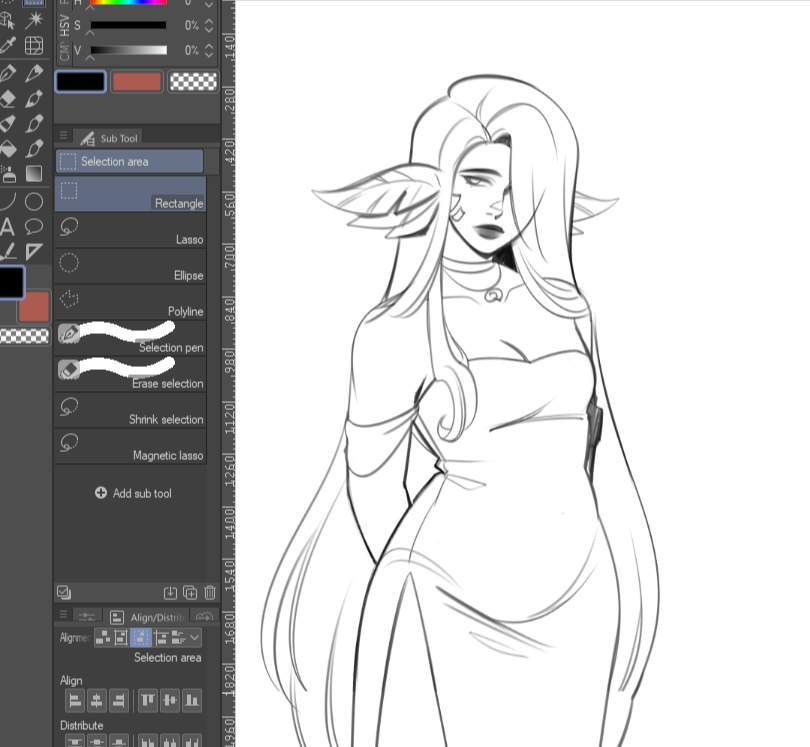Screen dimensions: 810x747
Task: Toggle the multi-select checkbox icon in Sub Tool panel
Action: (64, 593)
